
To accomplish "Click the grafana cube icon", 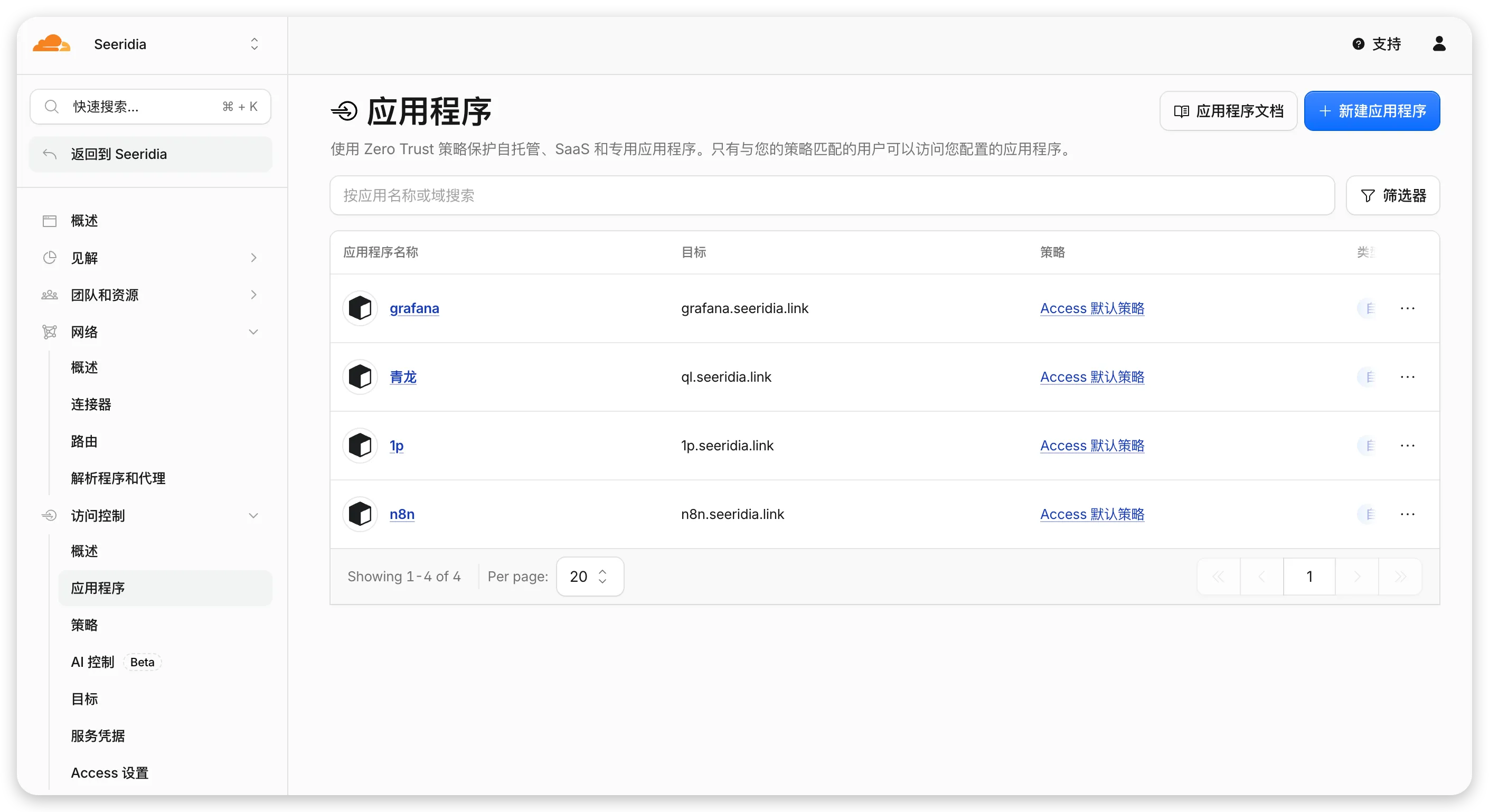I will click(360, 309).
